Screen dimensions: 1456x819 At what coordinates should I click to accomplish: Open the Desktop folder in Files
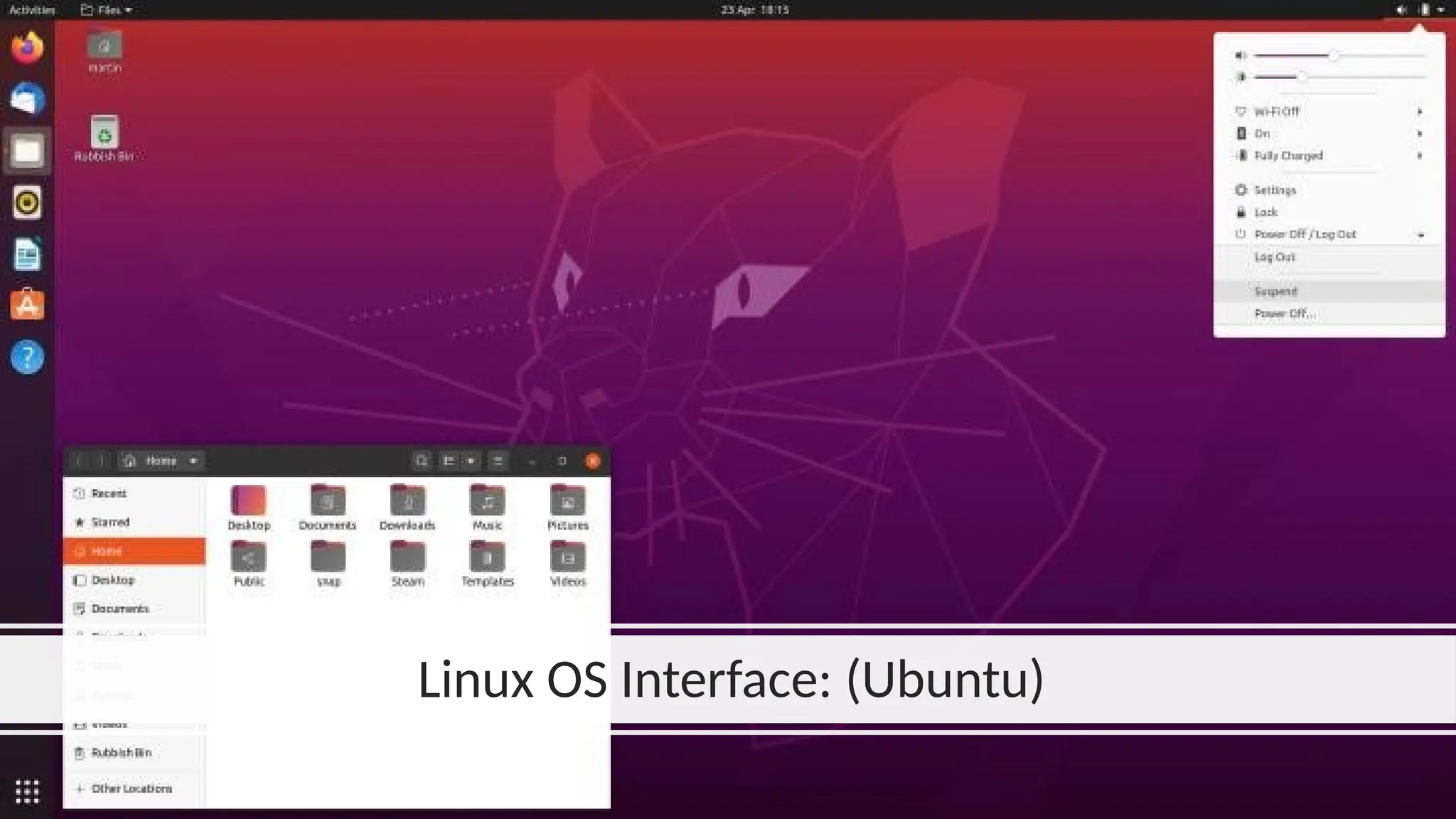click(249, 508)
